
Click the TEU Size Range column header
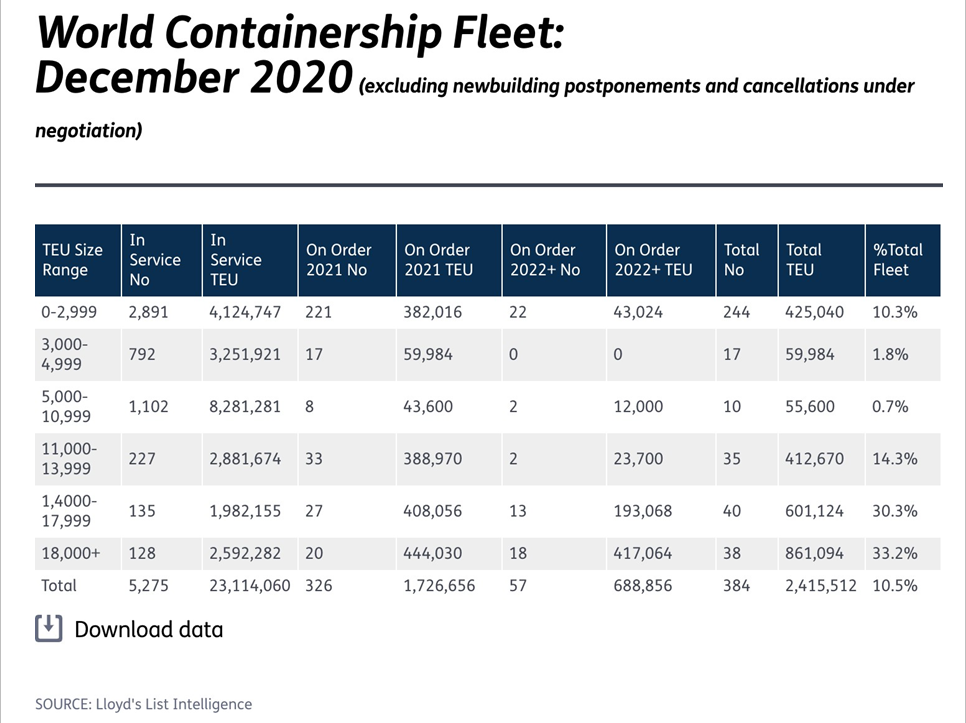tap(72, 260)
